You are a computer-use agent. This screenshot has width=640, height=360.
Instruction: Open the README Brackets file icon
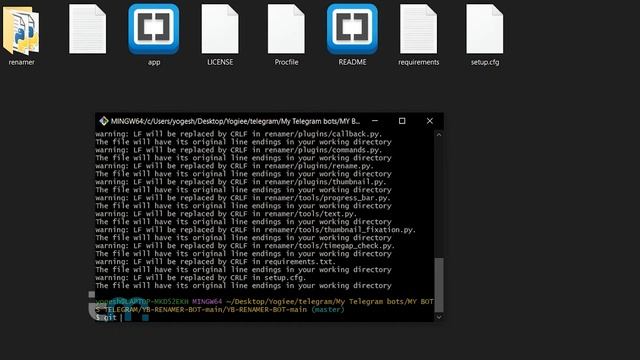352,29
